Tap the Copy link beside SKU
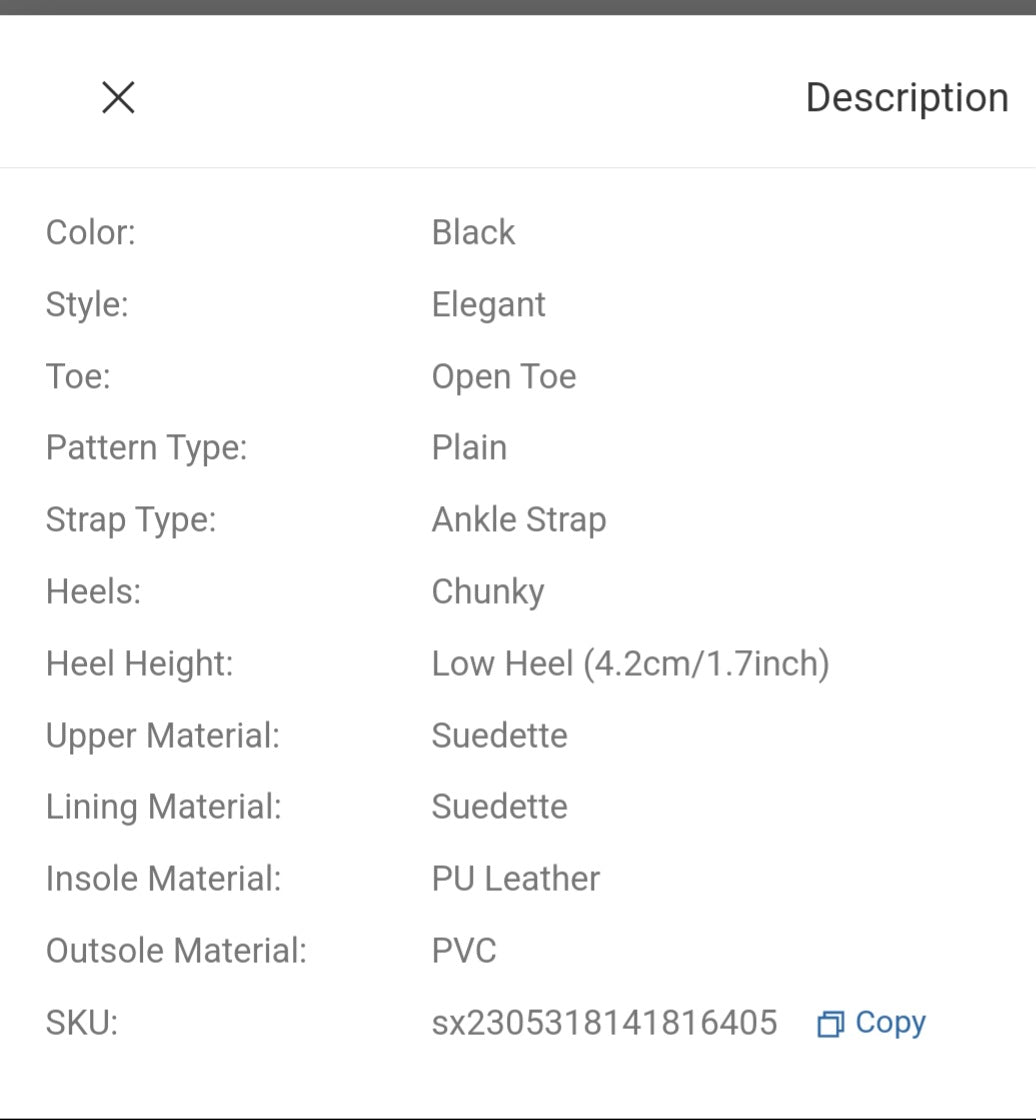Viewport: 1036px width, 1120px height. click(x=890, y=1023)
